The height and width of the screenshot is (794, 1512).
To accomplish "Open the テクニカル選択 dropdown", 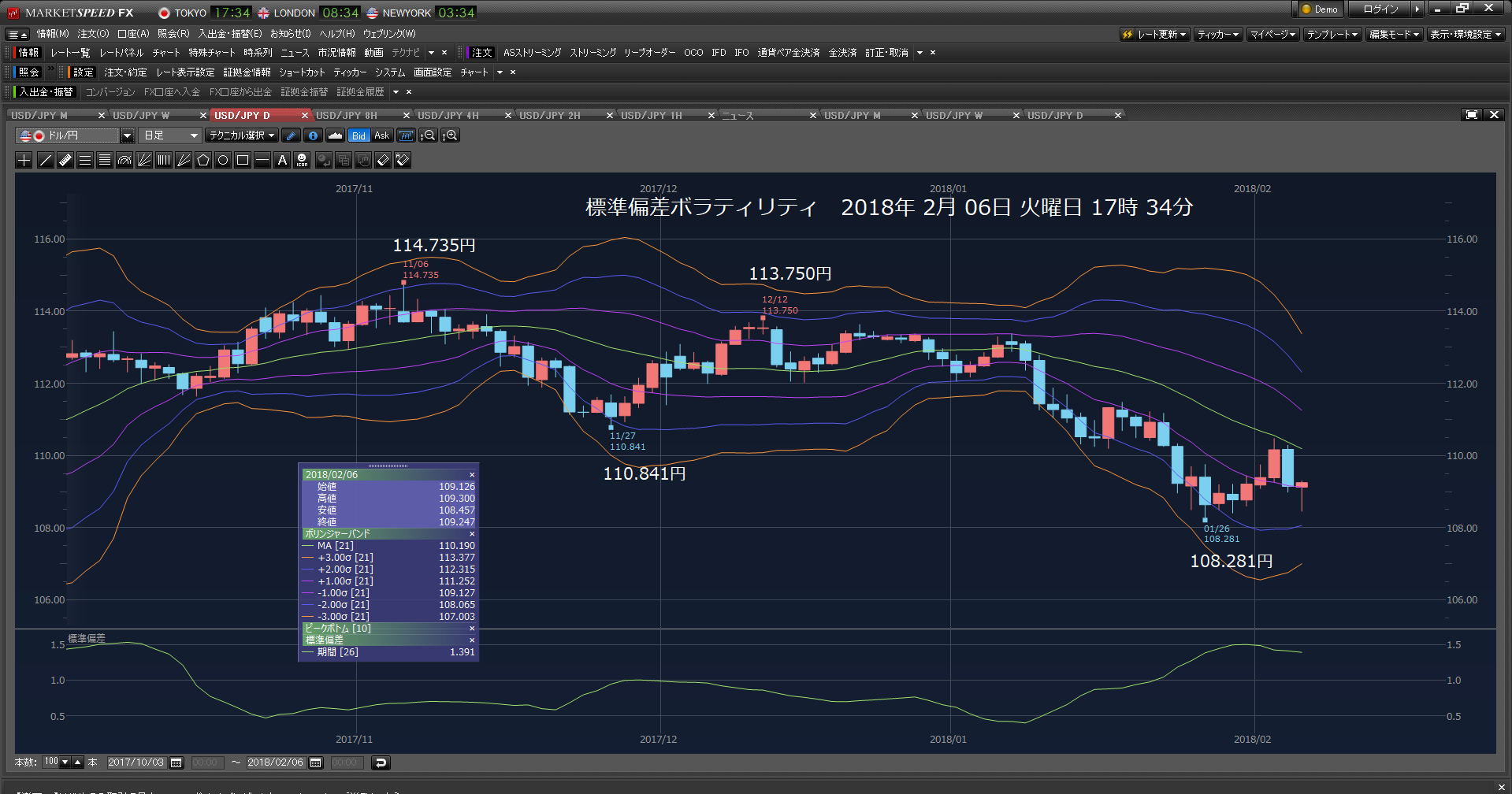I will coord(241,135).
